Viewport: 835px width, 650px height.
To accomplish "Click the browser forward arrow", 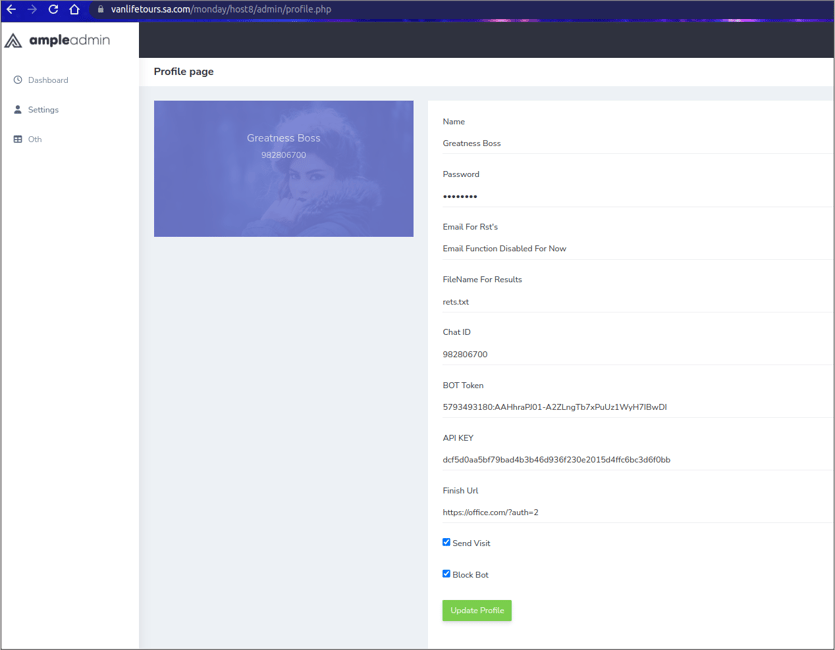I will [x=32, y=9].
